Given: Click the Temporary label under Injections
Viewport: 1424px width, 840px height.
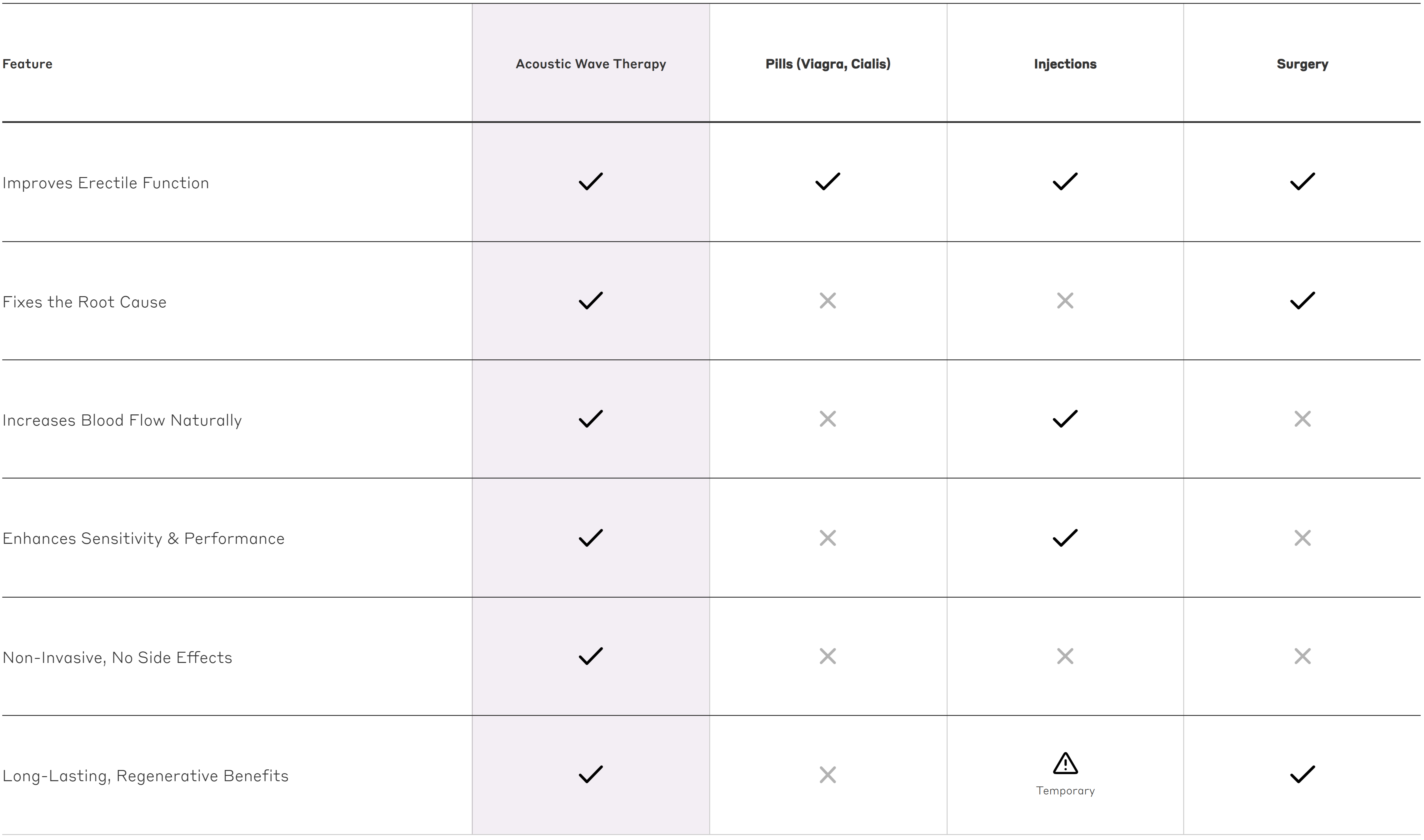Looking at the screenshot, I should click(x=1065, y=791).
